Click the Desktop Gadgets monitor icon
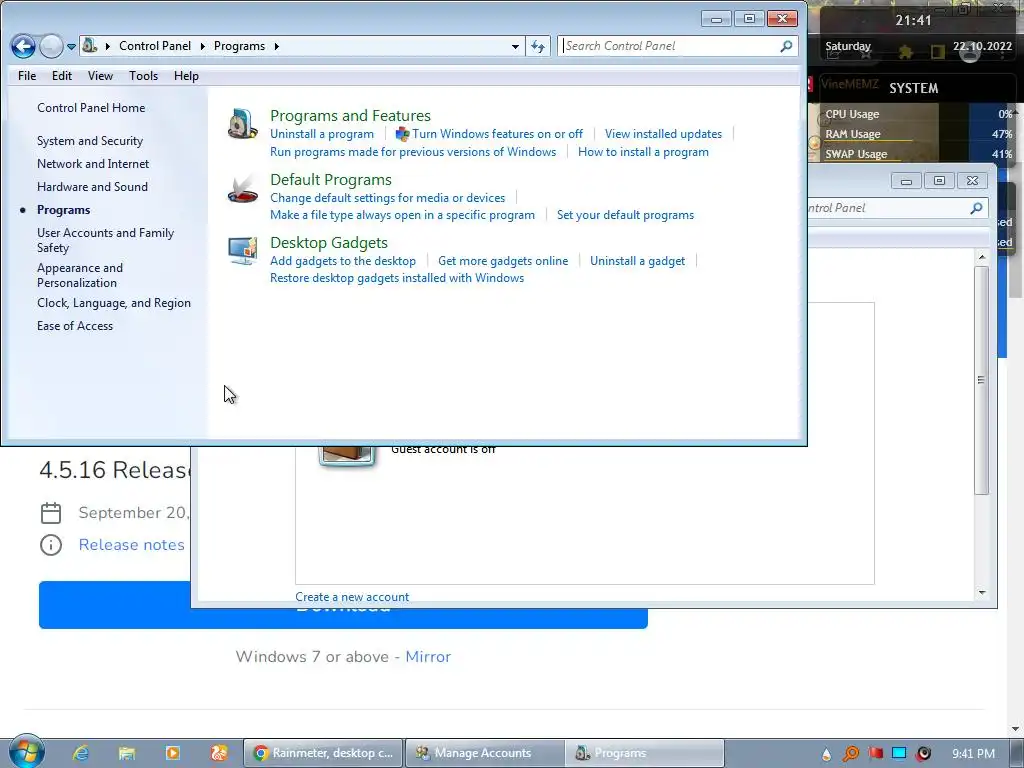This screenshot has height=768, width=1024. coord(242,251)
